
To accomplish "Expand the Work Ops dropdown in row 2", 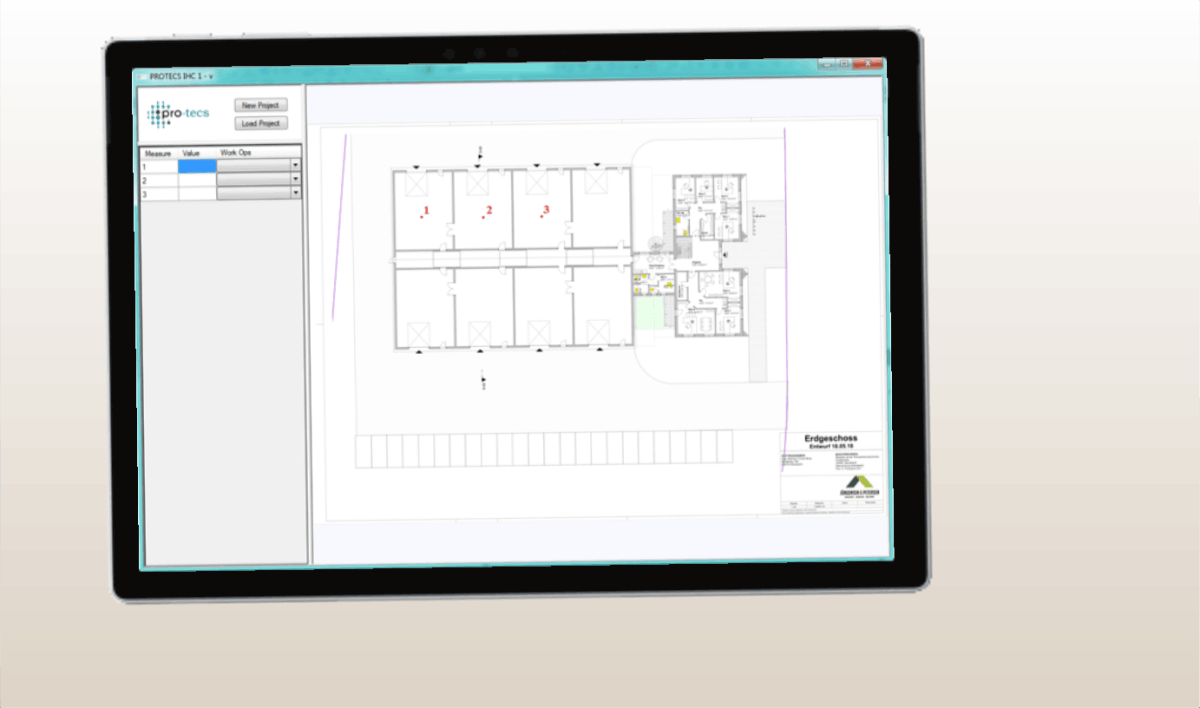I will pos(296,180).
